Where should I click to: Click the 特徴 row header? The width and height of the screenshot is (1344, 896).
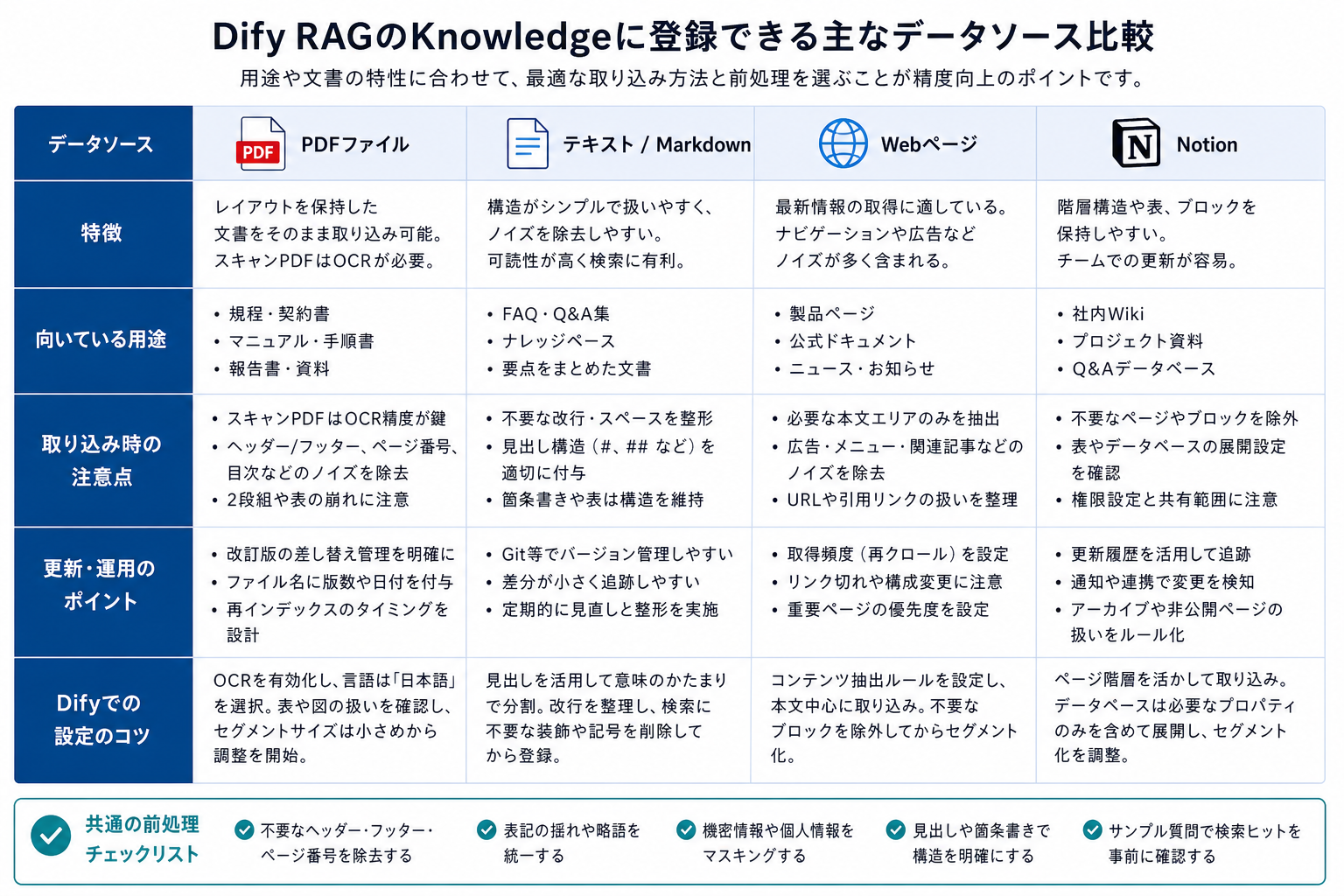pyautogui.click(x=101, y=233)
